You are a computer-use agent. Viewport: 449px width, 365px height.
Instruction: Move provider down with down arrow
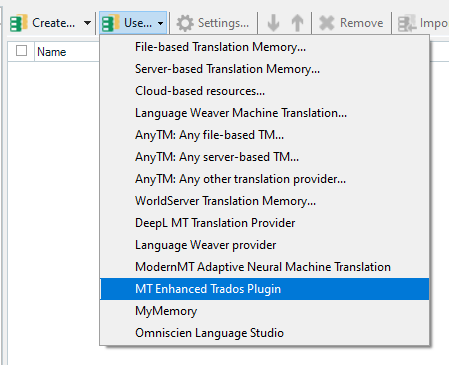273,23
